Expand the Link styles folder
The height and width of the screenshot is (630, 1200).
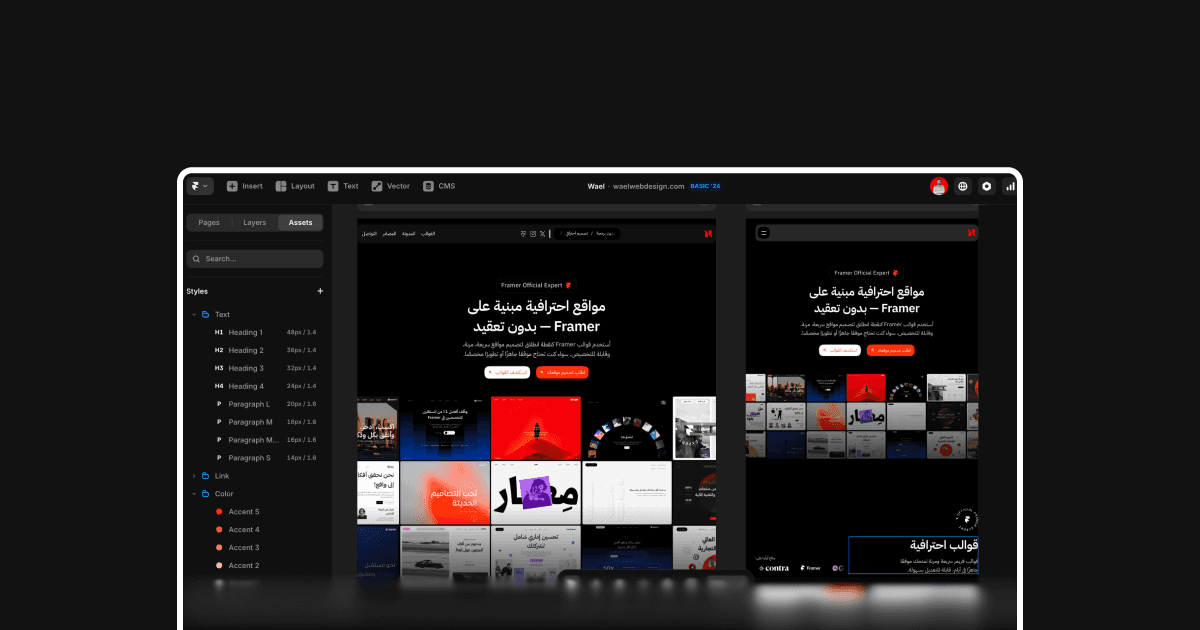pyautogui.click(x=194, y=476)
